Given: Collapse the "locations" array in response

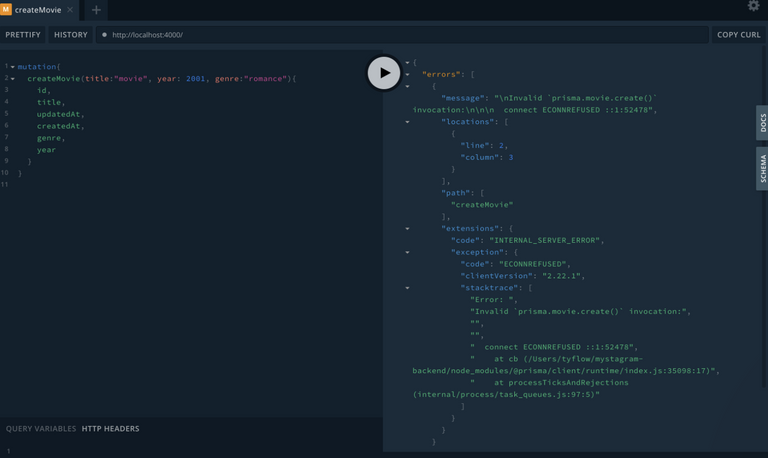Looking at the screenshot, I should pyautogui.click(x=407, y=122).
